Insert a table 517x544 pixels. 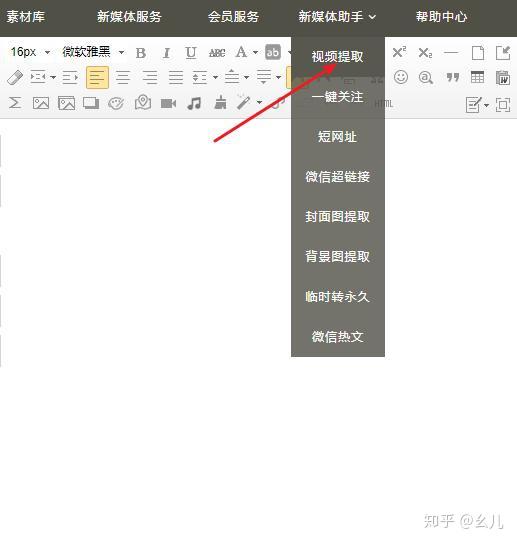coord(477,77)
